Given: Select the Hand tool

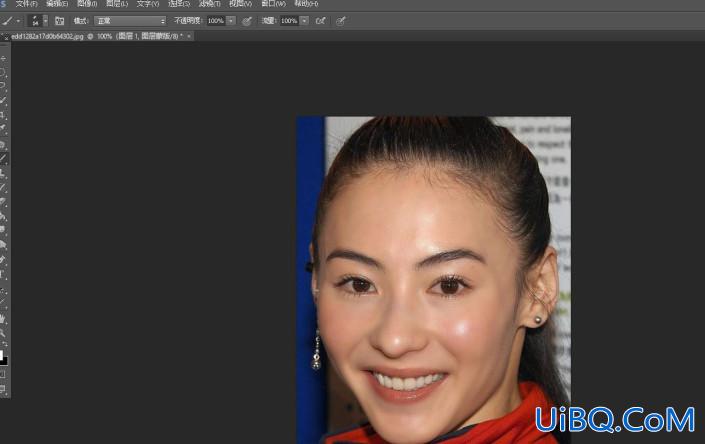Looking at the screenshot, I should pos(3,319).
